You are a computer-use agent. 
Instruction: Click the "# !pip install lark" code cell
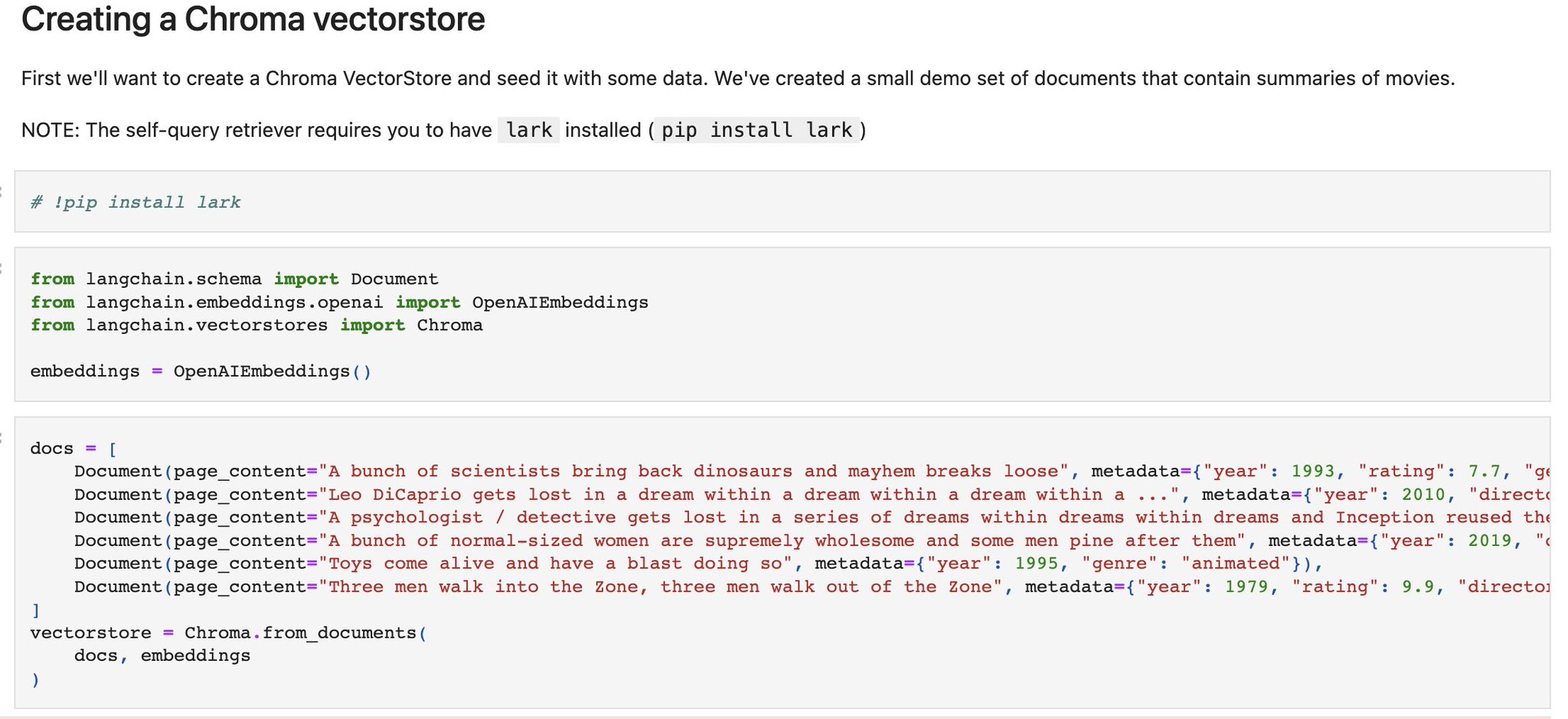pyautogui.click(x=782, y=202)
